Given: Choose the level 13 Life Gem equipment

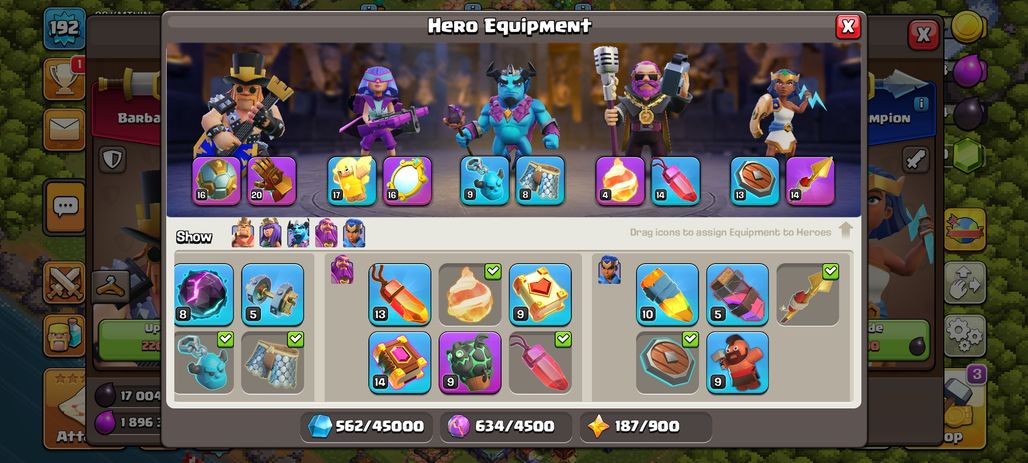Looking at the screenshot, I should coord(399,294).
